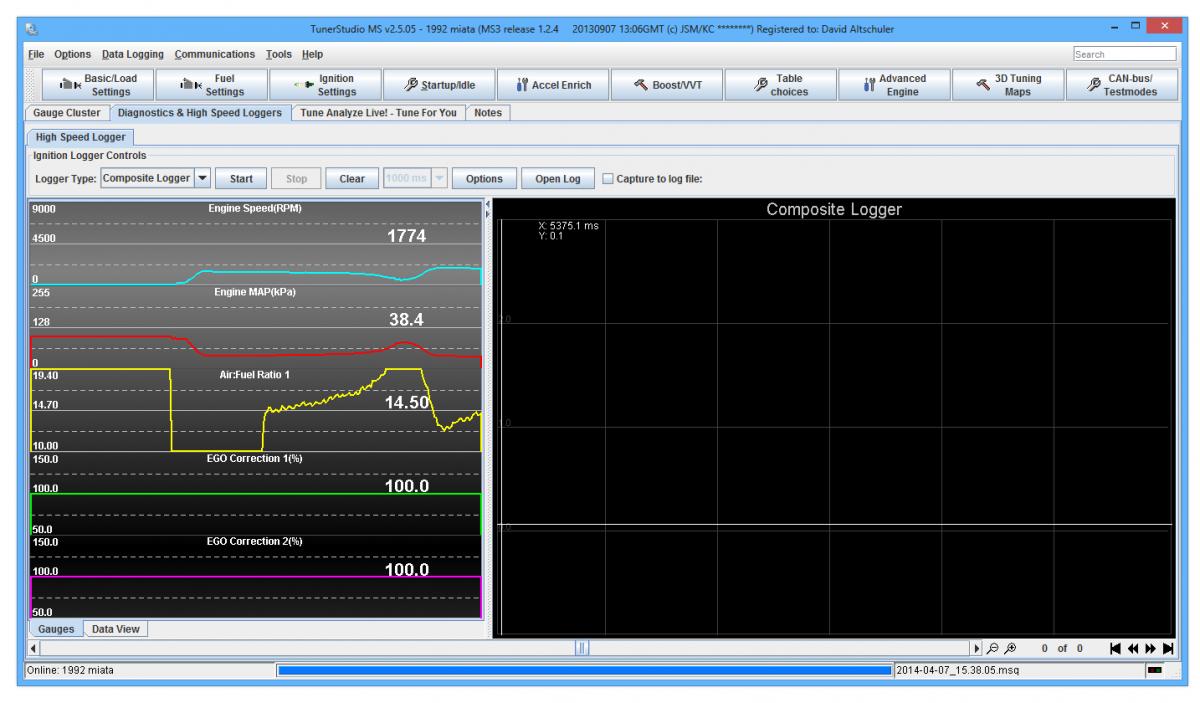Switch to the Data View tab
1200x703 pixels.
(x=116, y=630)
